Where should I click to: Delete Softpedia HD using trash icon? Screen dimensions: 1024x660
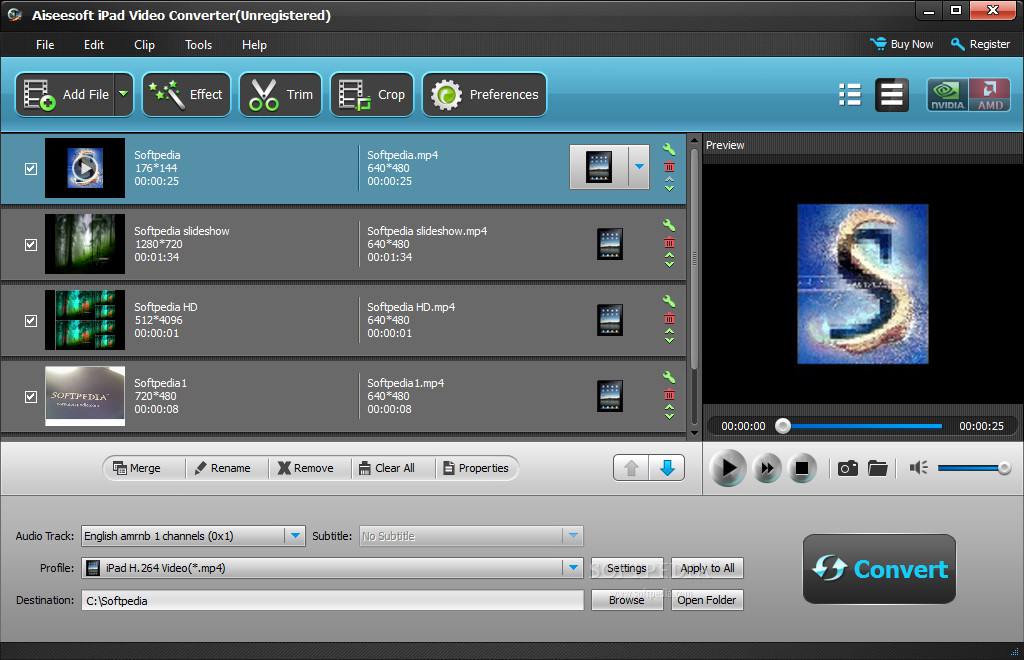point(669,319)
